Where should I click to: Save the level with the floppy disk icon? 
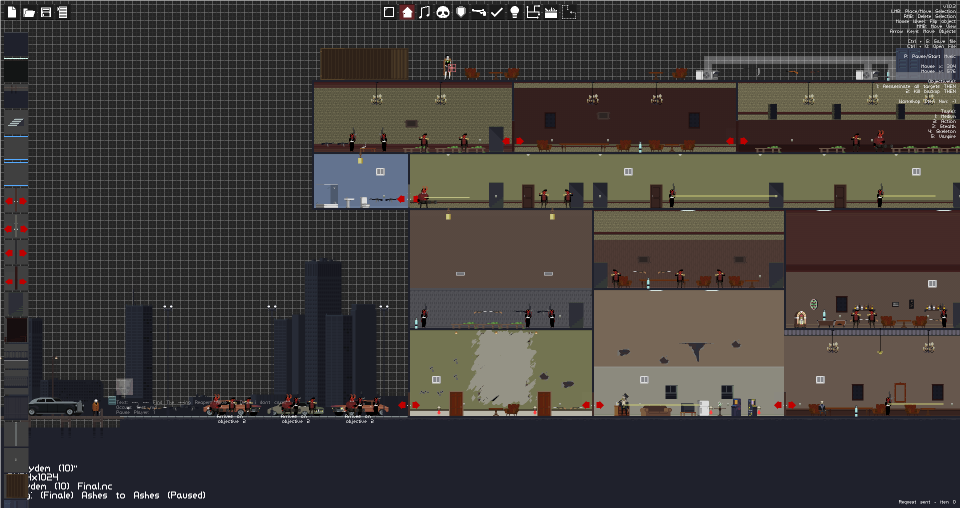(46, 12)
